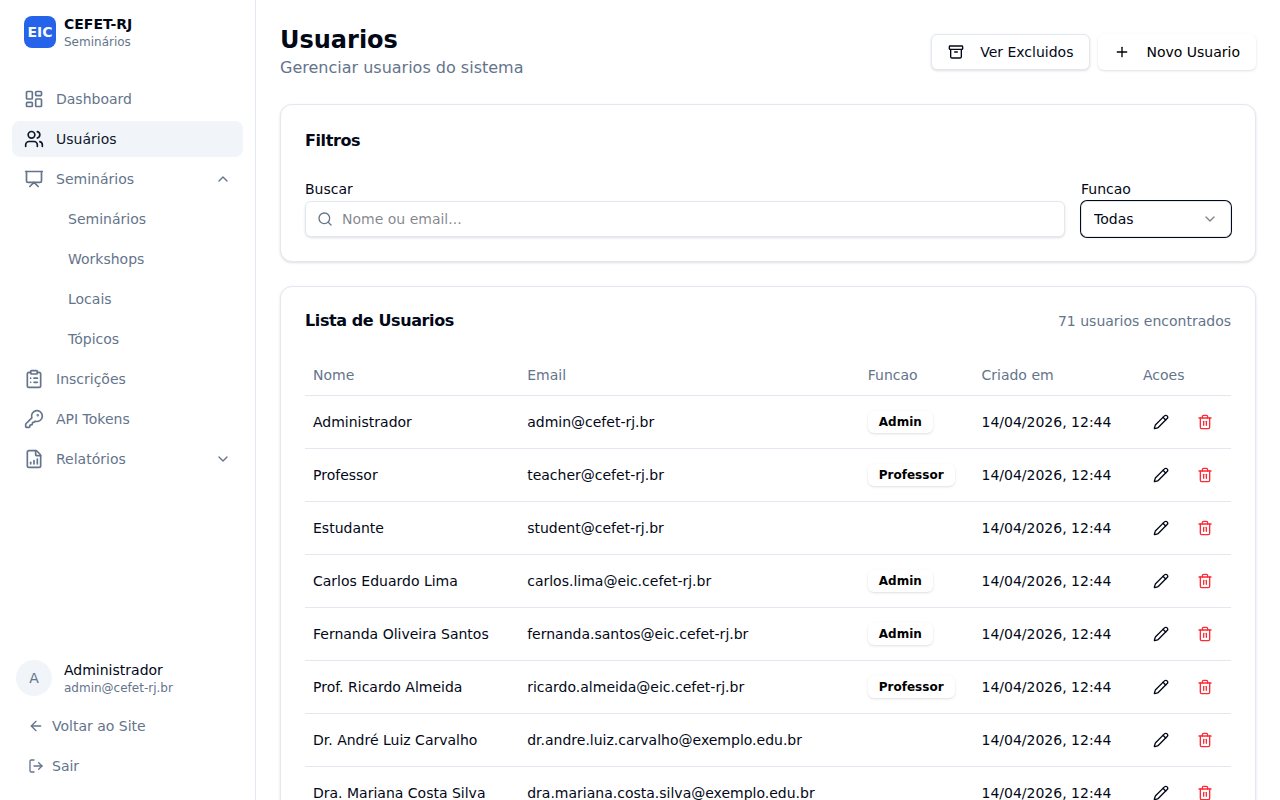The height and width of the screenshot is (800, 1280).
Task: Delete the Administrador user with trash icon
Action: 1205,422
